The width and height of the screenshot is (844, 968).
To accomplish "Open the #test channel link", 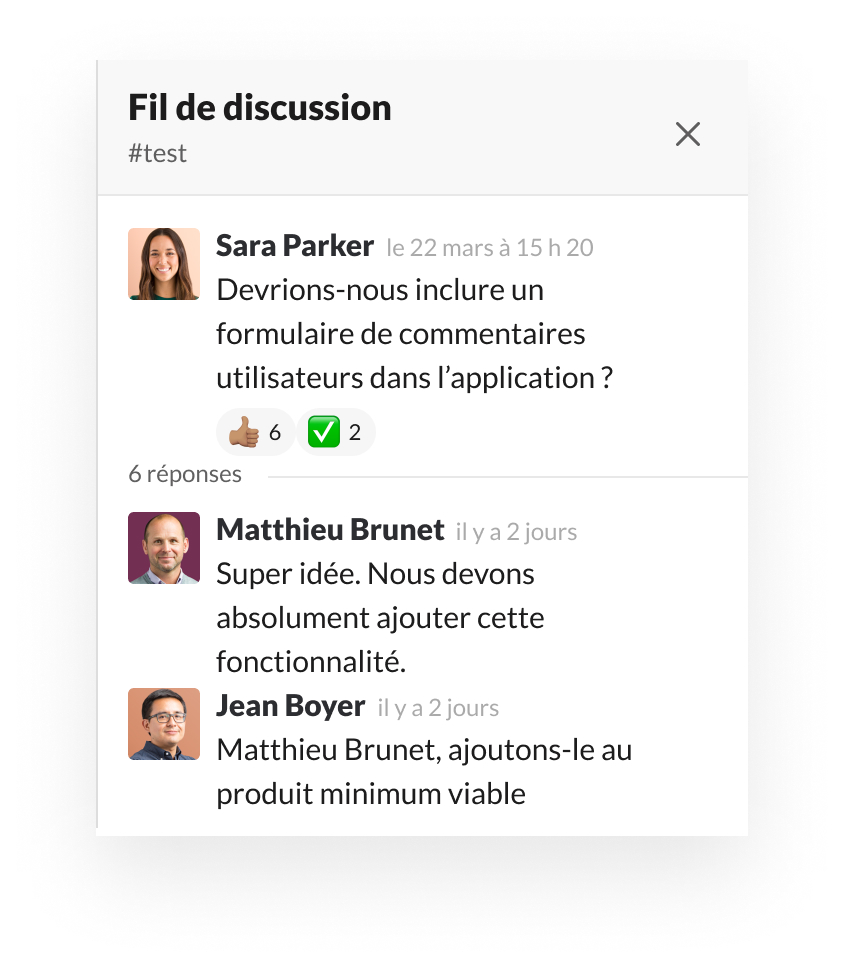I will click(157, 154).
